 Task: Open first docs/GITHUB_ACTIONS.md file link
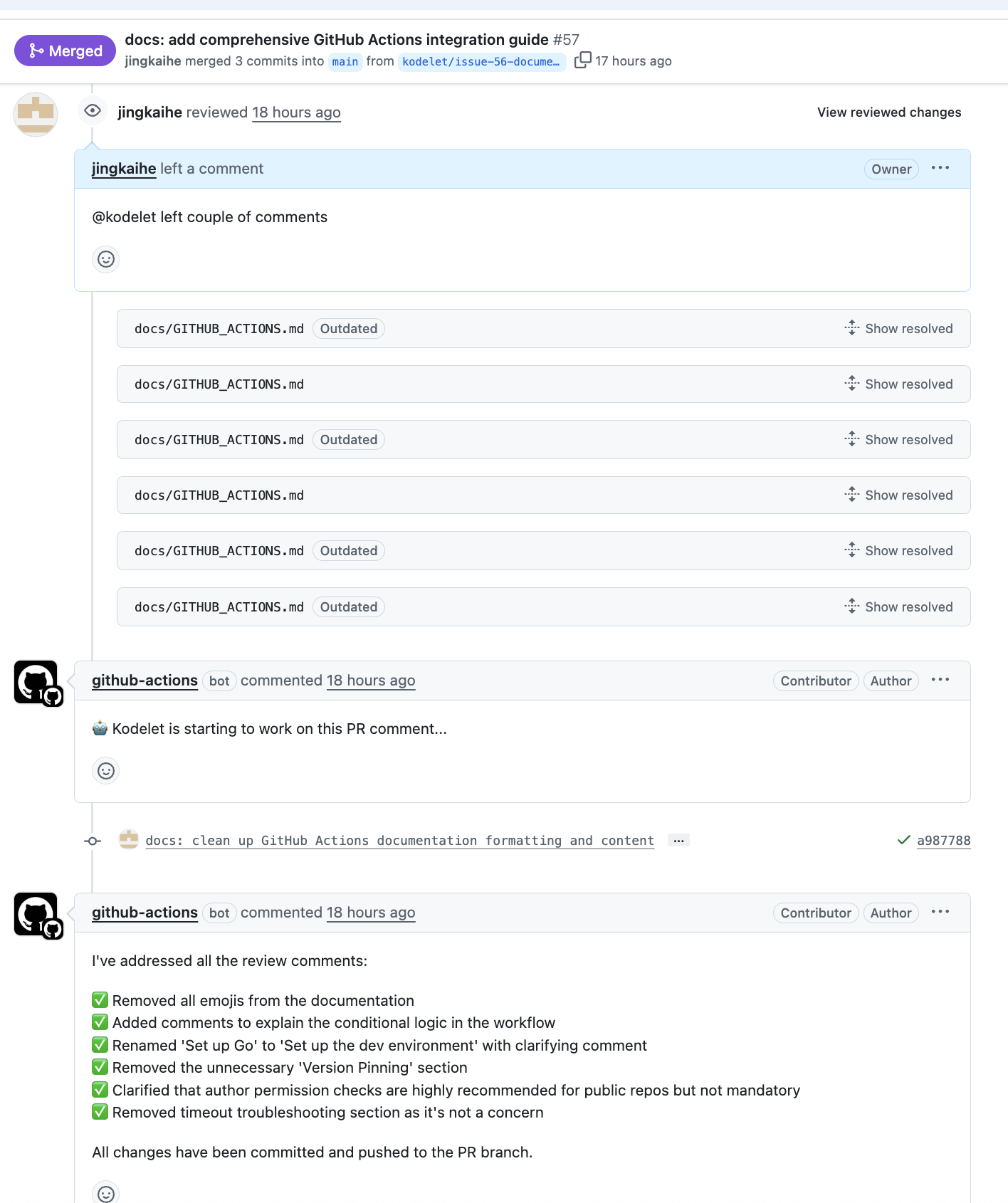pyautogui.click(x=219, y=329)
